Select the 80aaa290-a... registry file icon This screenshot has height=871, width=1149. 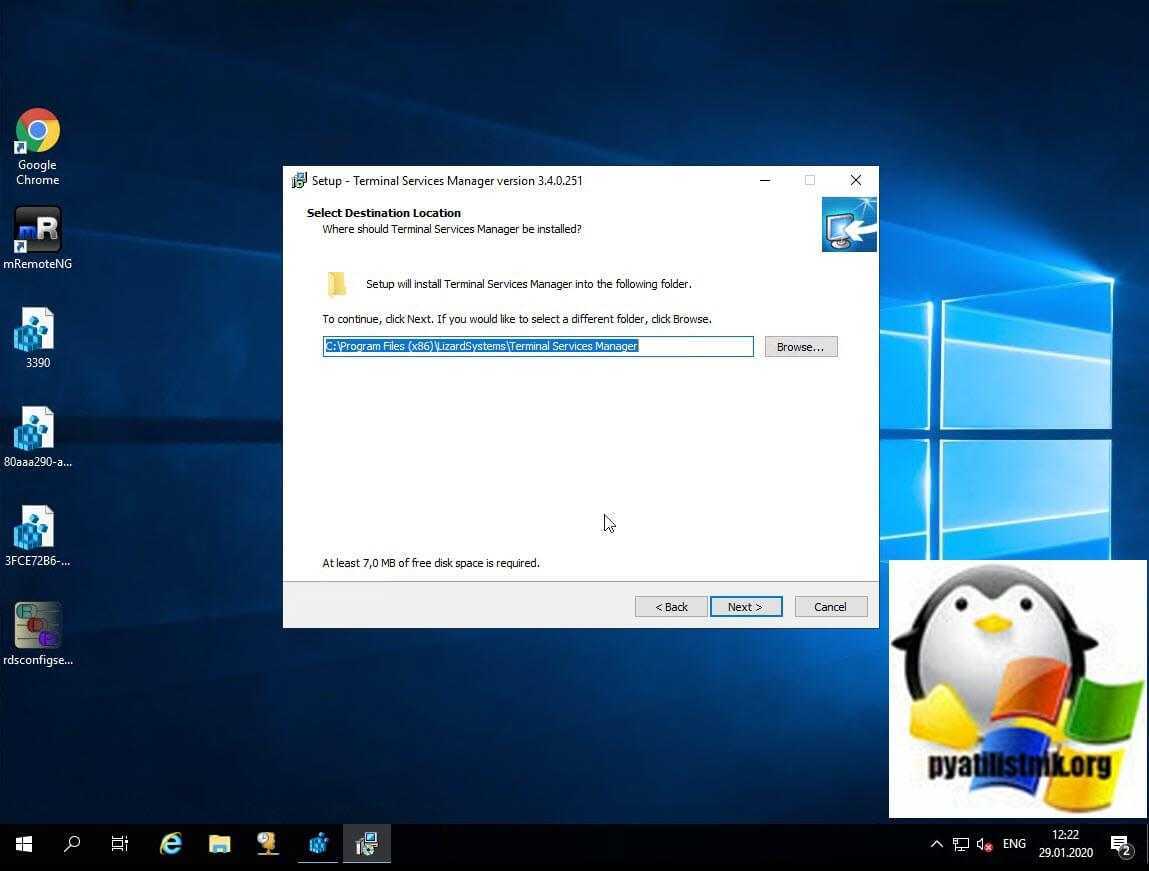[x=37, y=437]
